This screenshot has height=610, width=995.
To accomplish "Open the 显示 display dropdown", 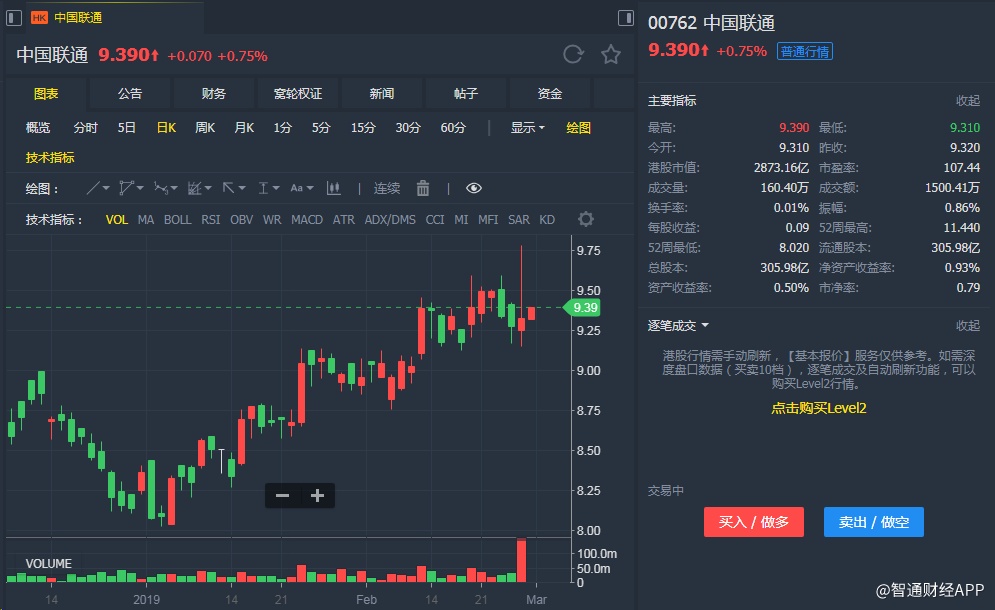I will (x=528, y=128).
